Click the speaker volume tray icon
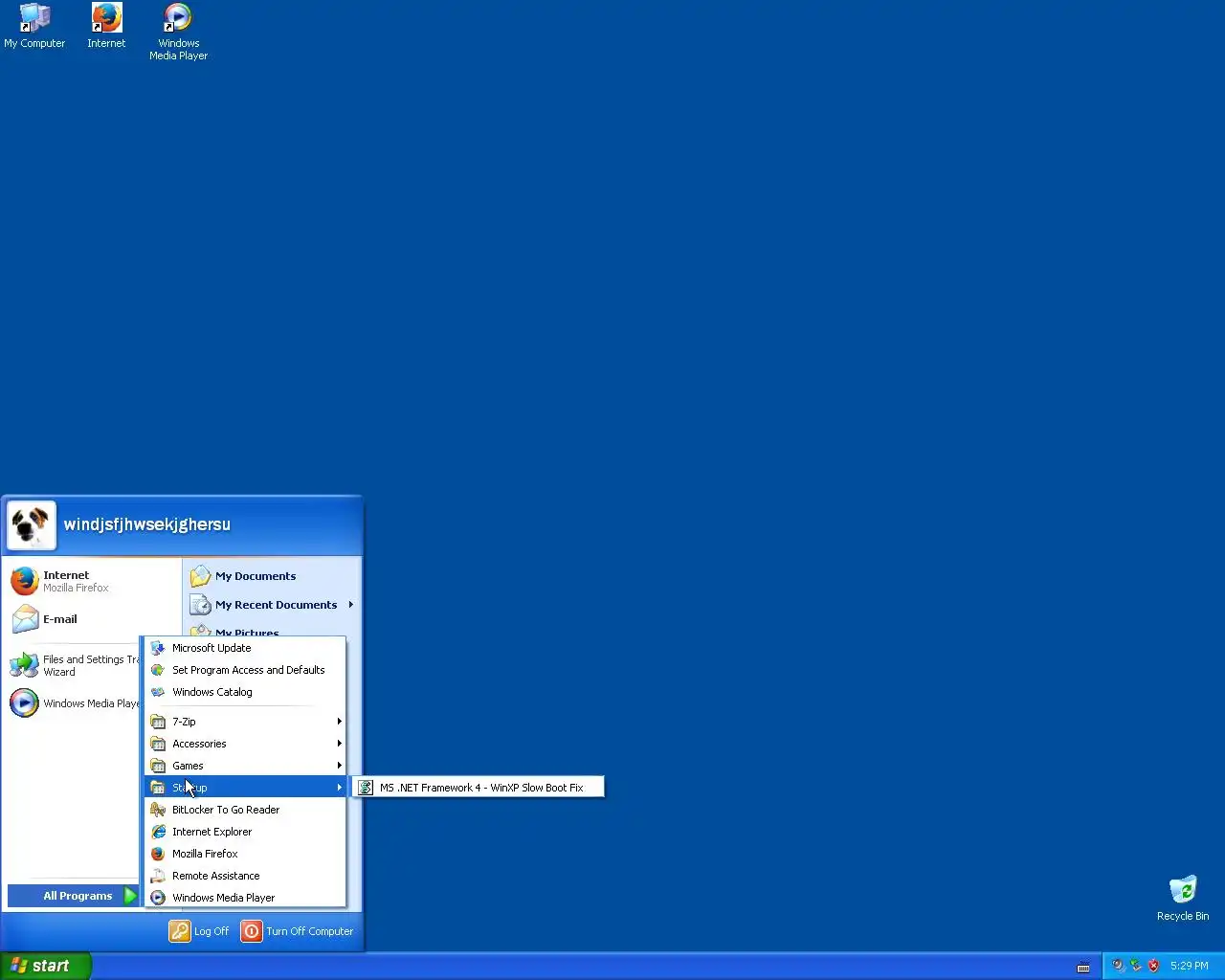The height and width of the screenshot is (980, 1225). [x=1118, y=966]
